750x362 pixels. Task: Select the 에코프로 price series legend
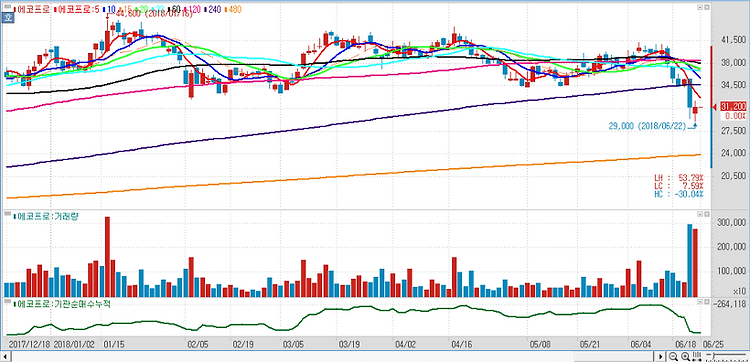31,10
